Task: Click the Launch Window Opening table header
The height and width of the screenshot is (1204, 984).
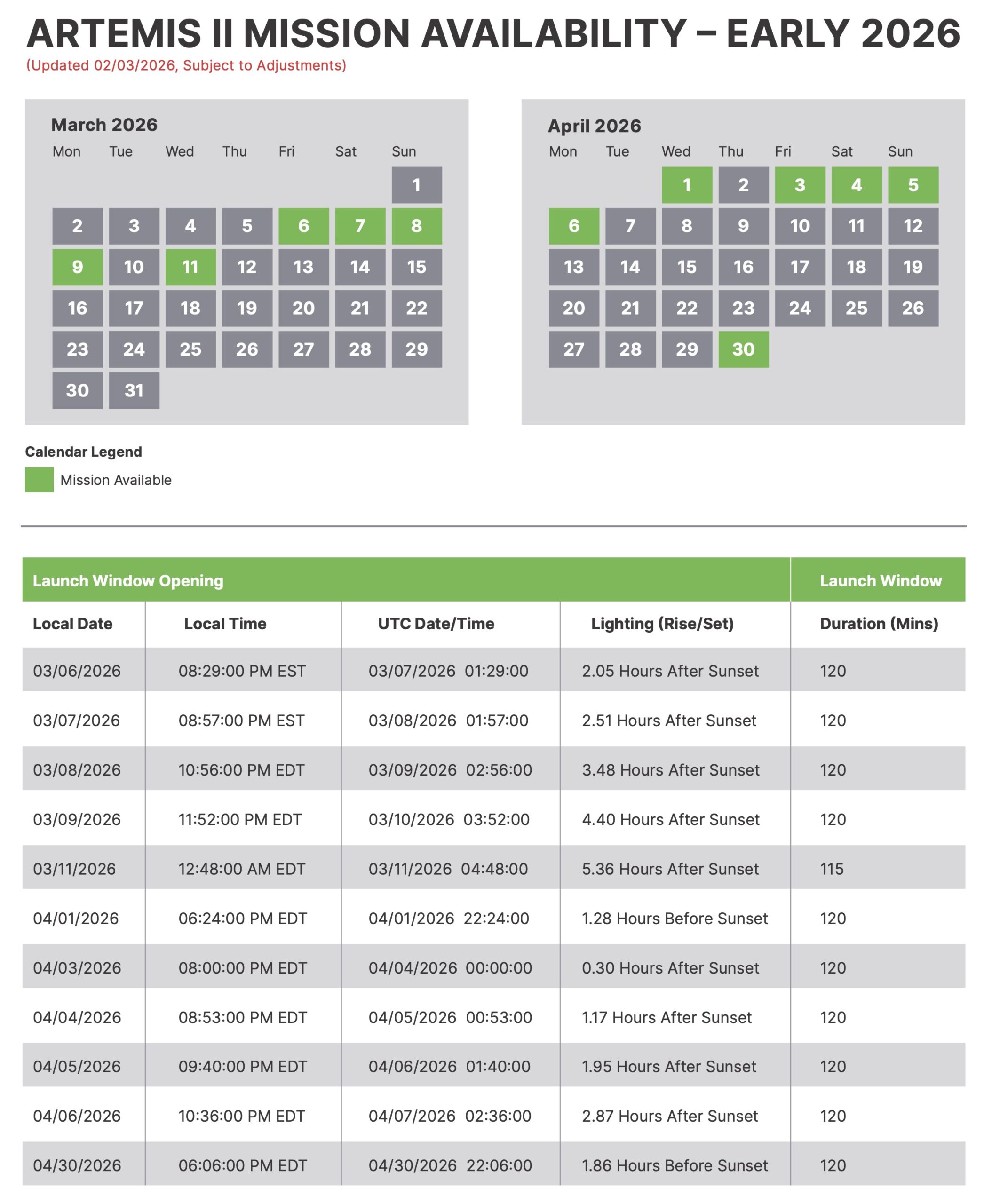Action: (128, 580)
